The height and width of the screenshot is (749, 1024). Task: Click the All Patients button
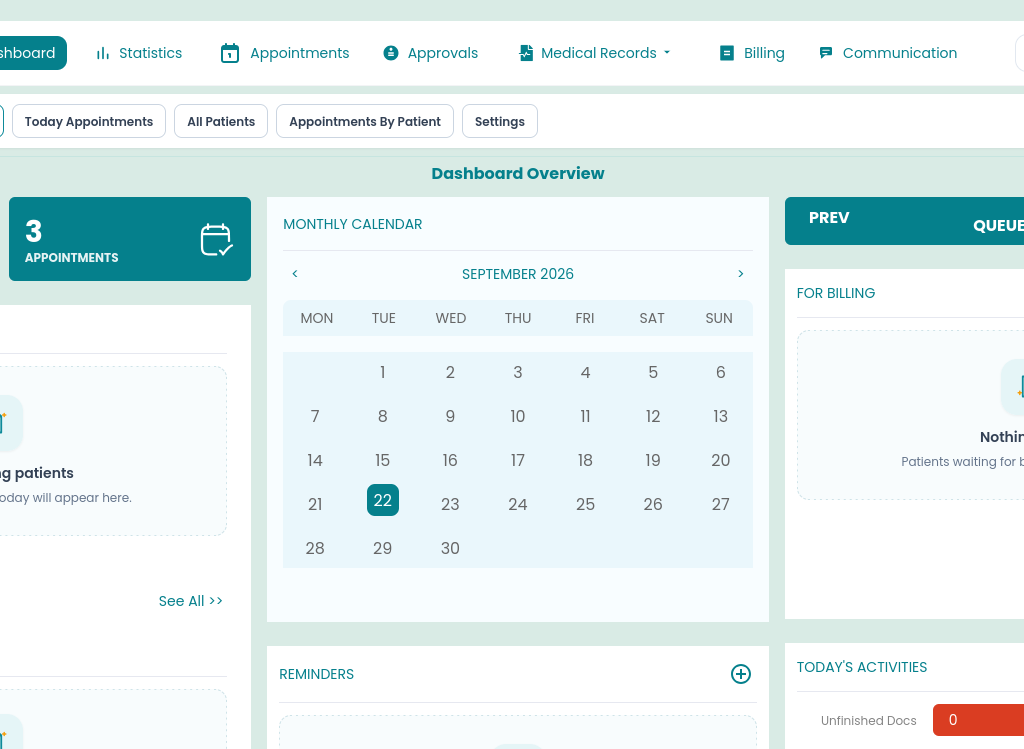click(221, 121)
